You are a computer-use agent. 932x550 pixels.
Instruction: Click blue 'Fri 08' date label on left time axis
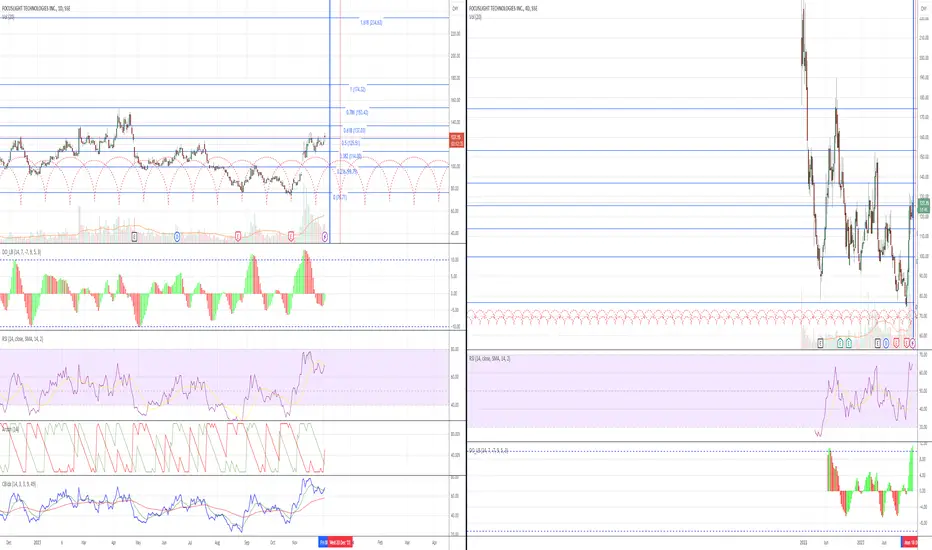324,542
